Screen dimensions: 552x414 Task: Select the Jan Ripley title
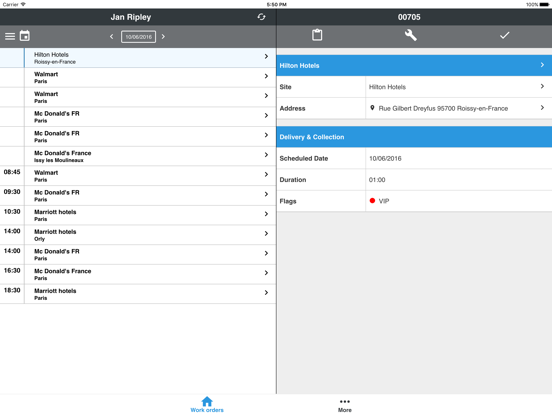131,17
